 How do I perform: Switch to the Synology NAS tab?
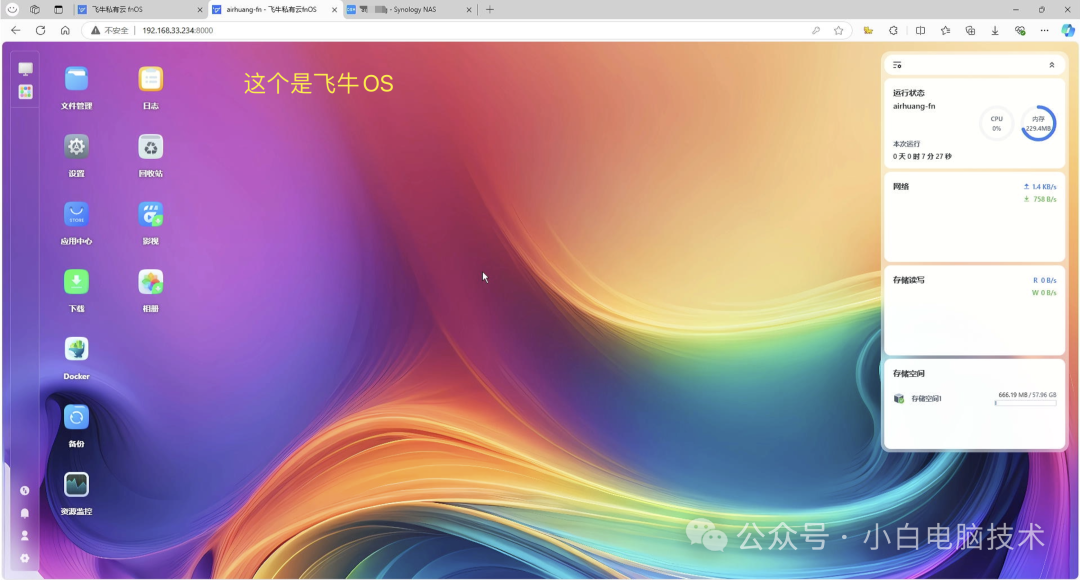coord(410,10)
